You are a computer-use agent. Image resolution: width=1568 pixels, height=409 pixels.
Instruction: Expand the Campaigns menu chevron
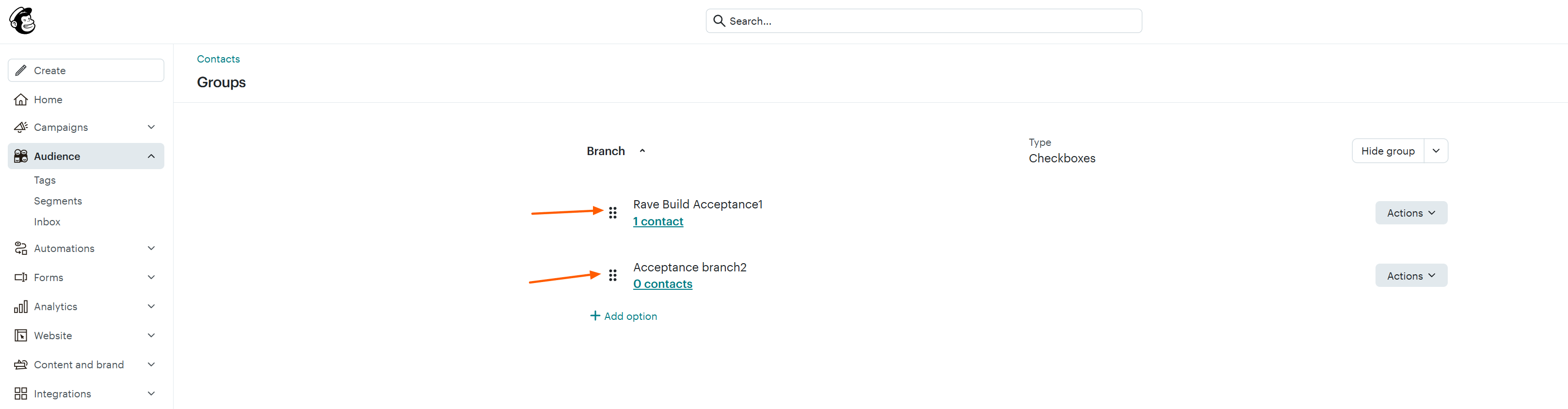tap(151, 127)
